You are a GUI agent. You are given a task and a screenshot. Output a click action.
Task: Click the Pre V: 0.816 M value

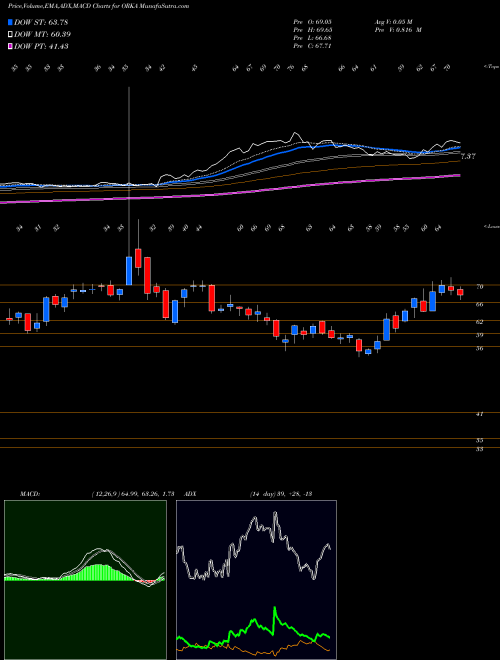click(398, 30)
